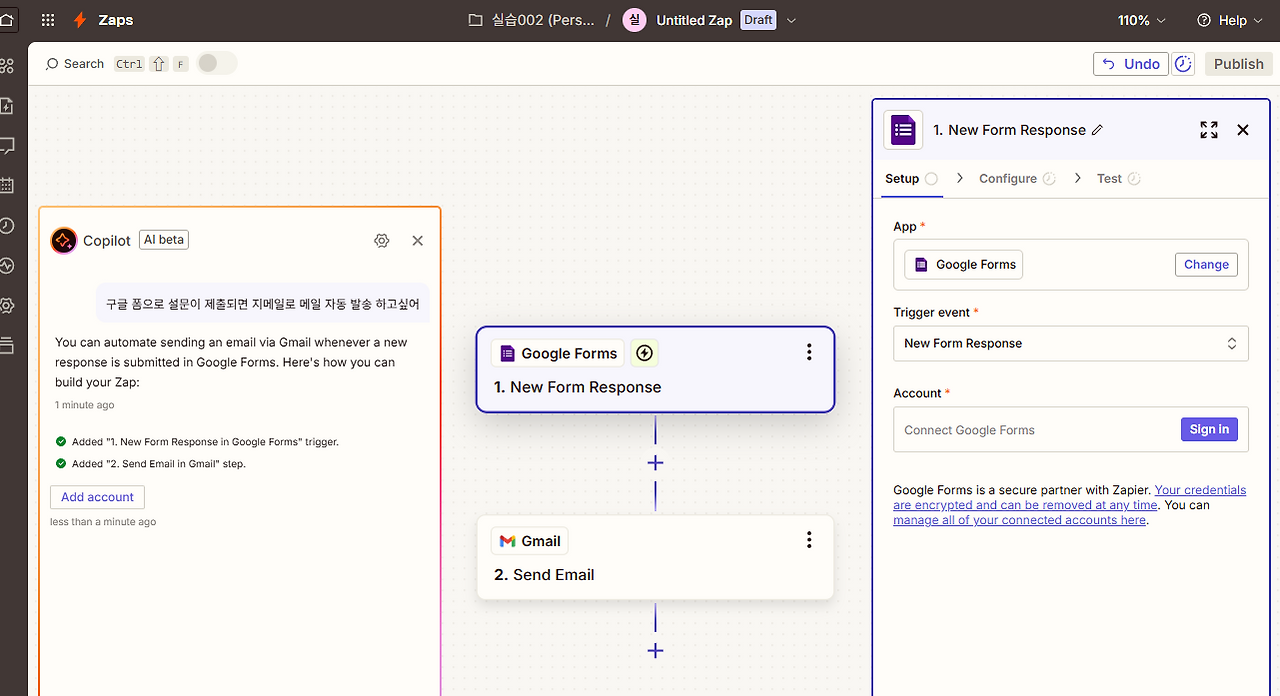Click the 실 user avatar badge

pyautogui.click(x=634, y=20)
